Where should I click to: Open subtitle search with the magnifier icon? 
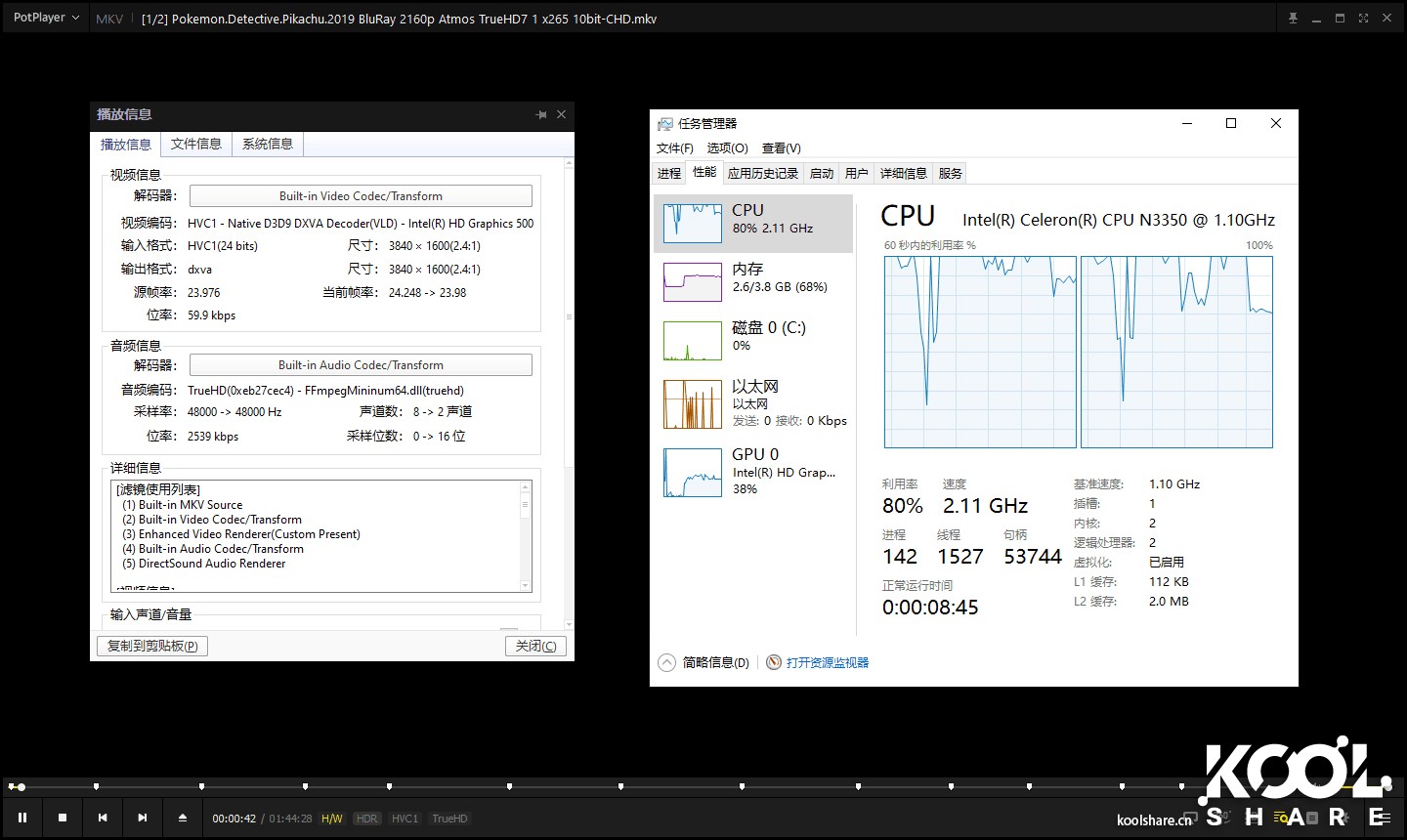tap(1283, 818)
